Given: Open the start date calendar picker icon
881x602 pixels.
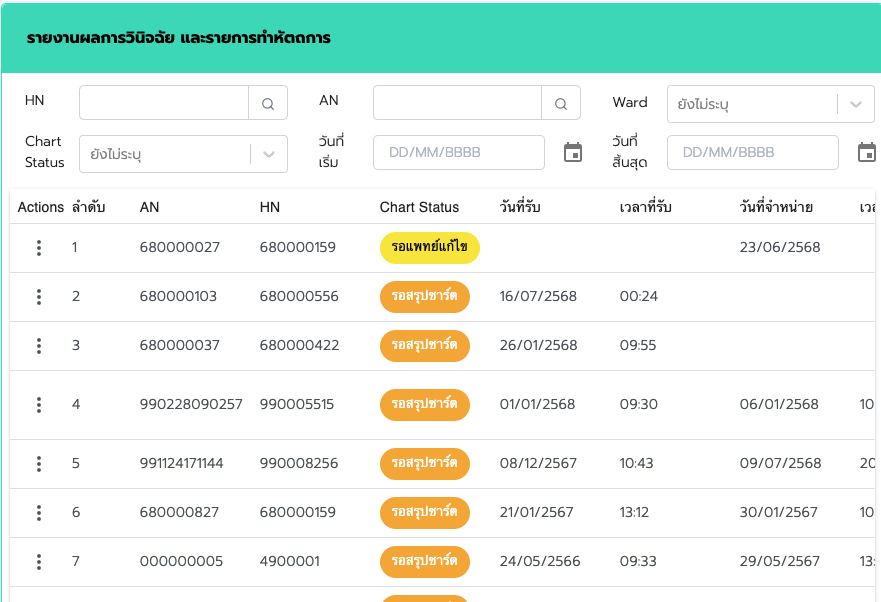Looking at the screenshot, I should [573, 152].
